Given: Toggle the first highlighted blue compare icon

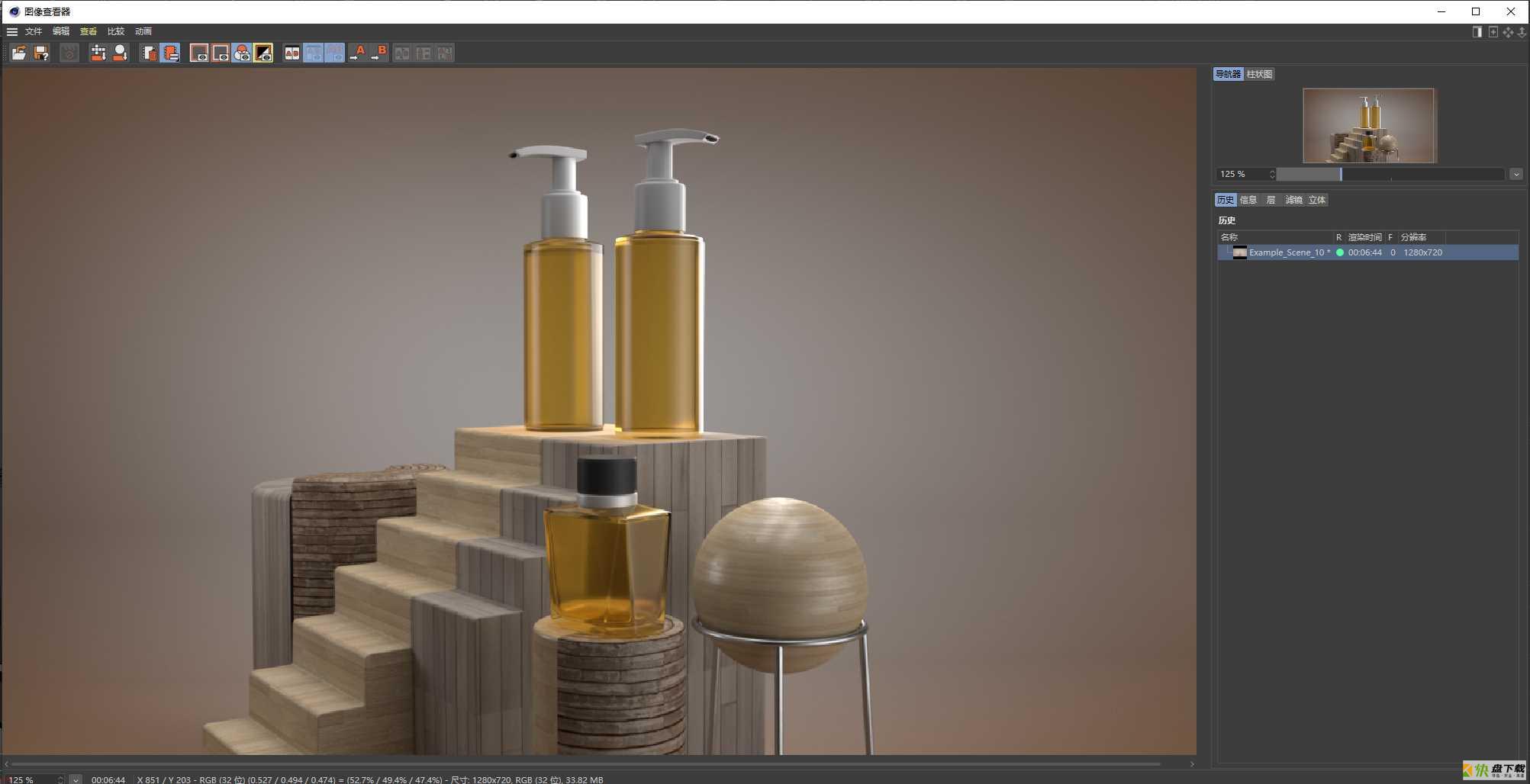Looking at the screenshot, I should pos(314,53).
